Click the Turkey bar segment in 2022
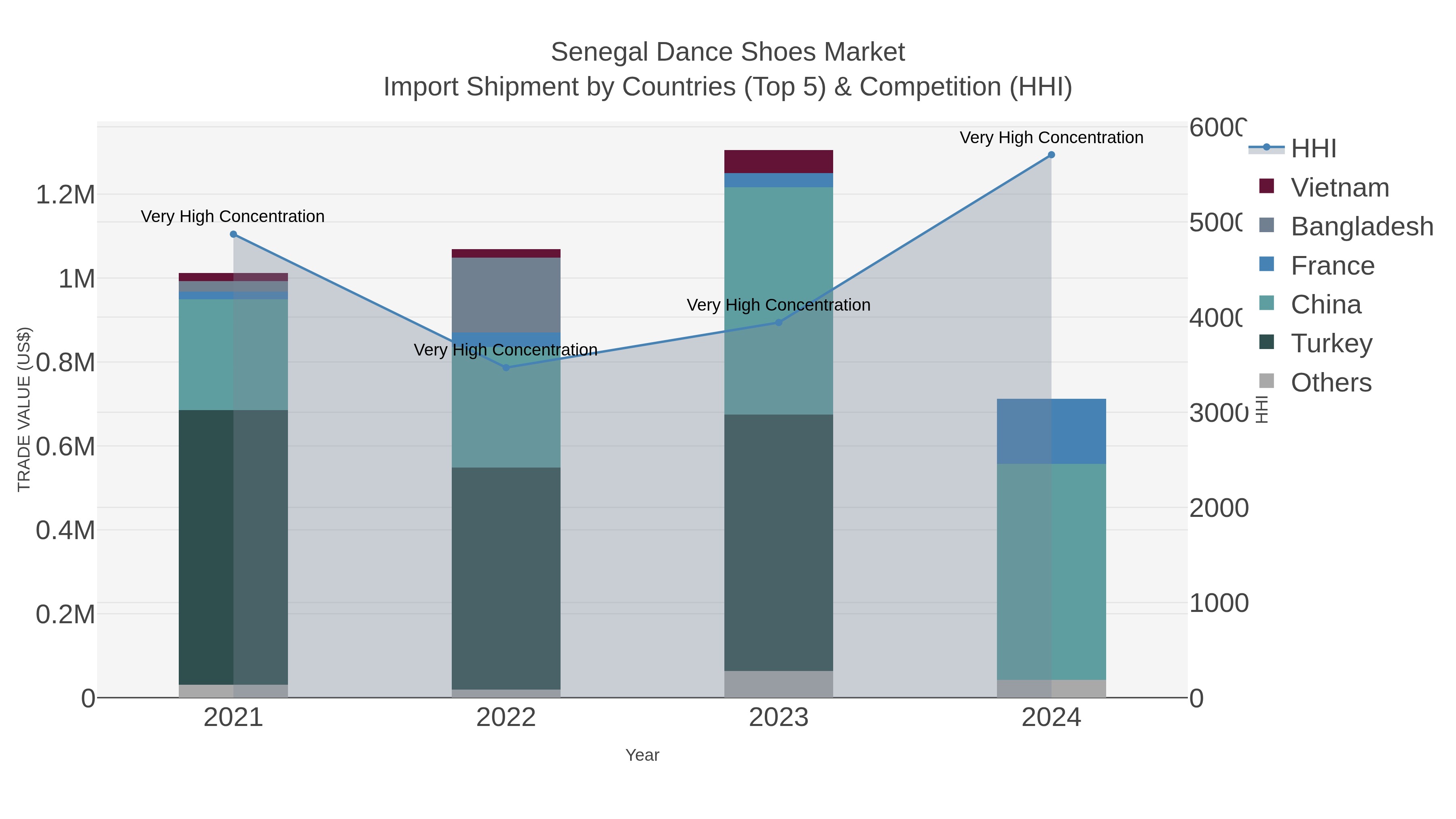Viewport: 1456px width, 819px height. pos(506,578)
